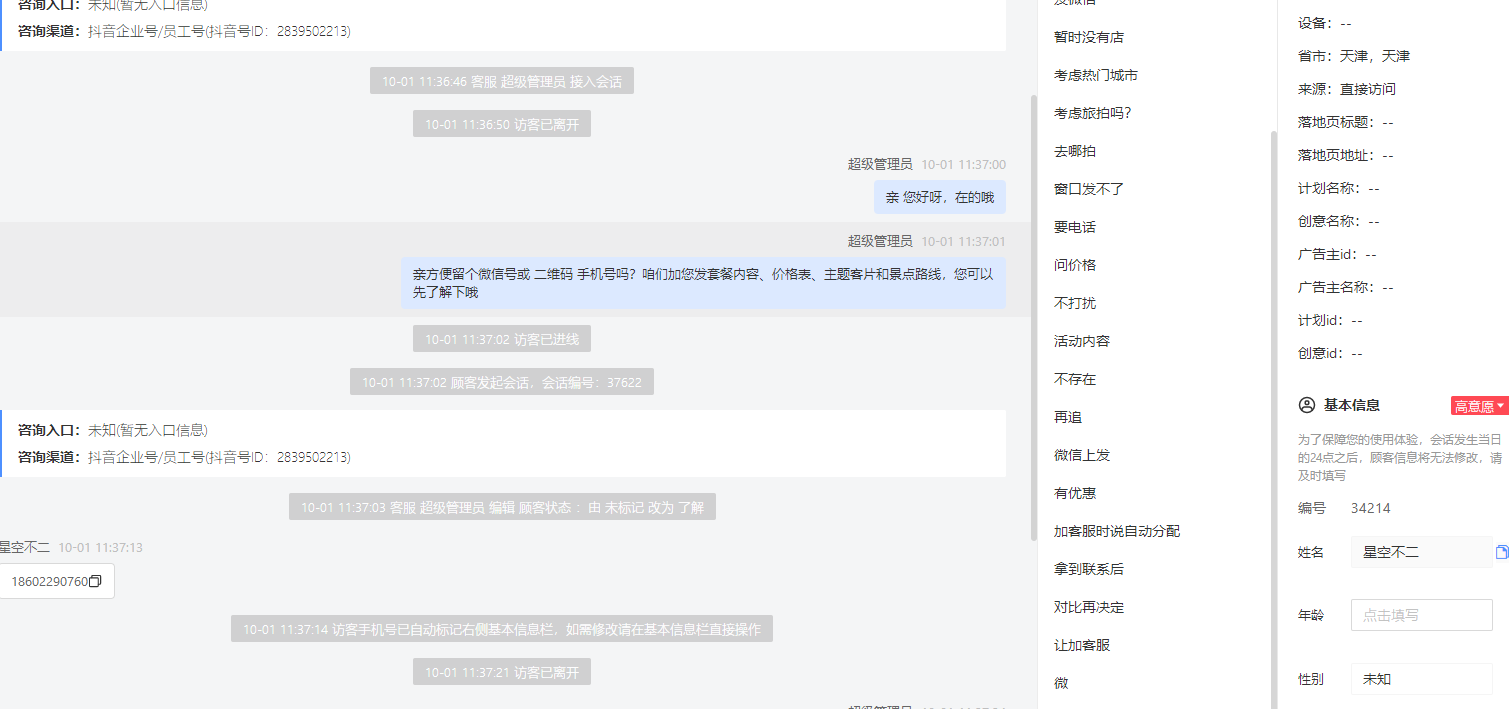Click notice 访客手机号已自动标记
Viewport: 1509px width, 709px height.
502,630
